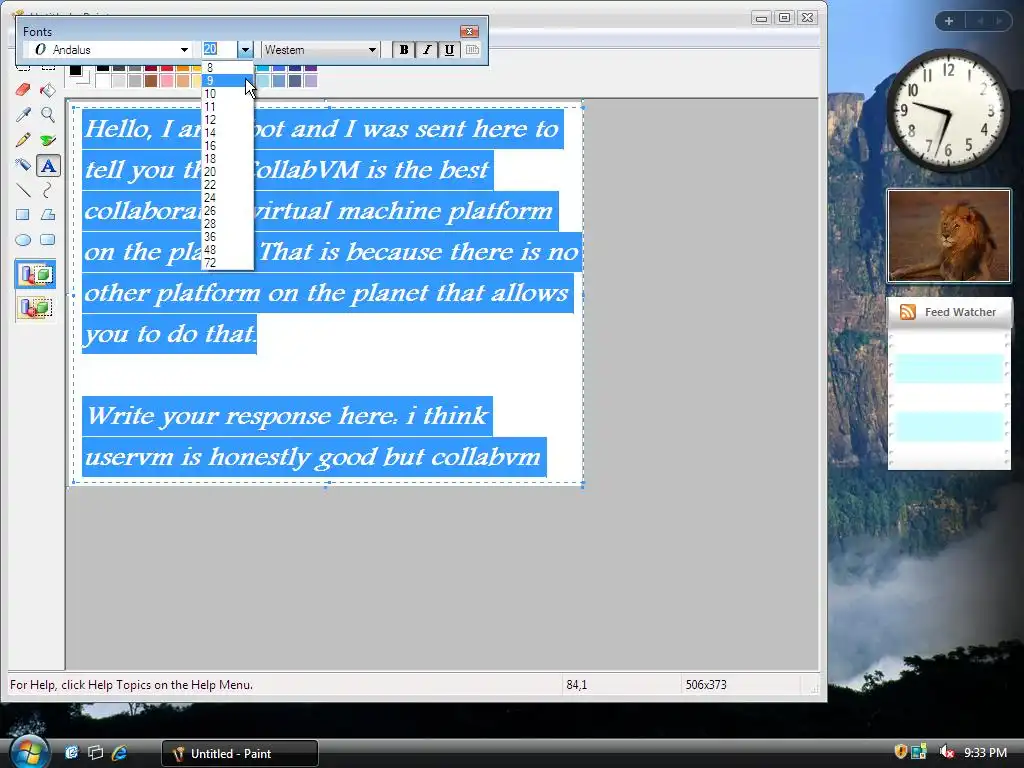This screenshot has width=1024, height=768.
Task: Open the Western script dropdown
Action: click(x=372, y=50)
